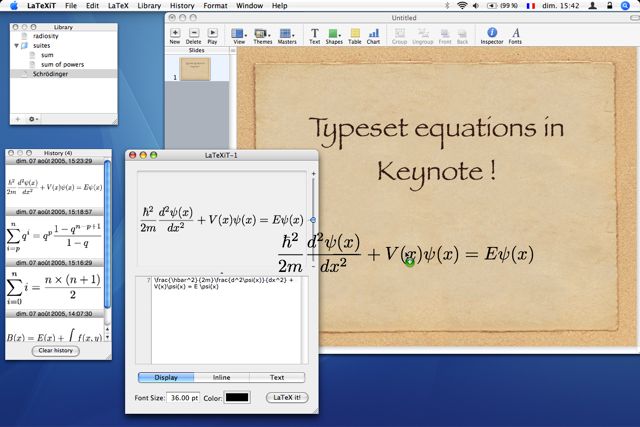Open the Format menu
Screen dimensions: 640x427
pos(215,6)
